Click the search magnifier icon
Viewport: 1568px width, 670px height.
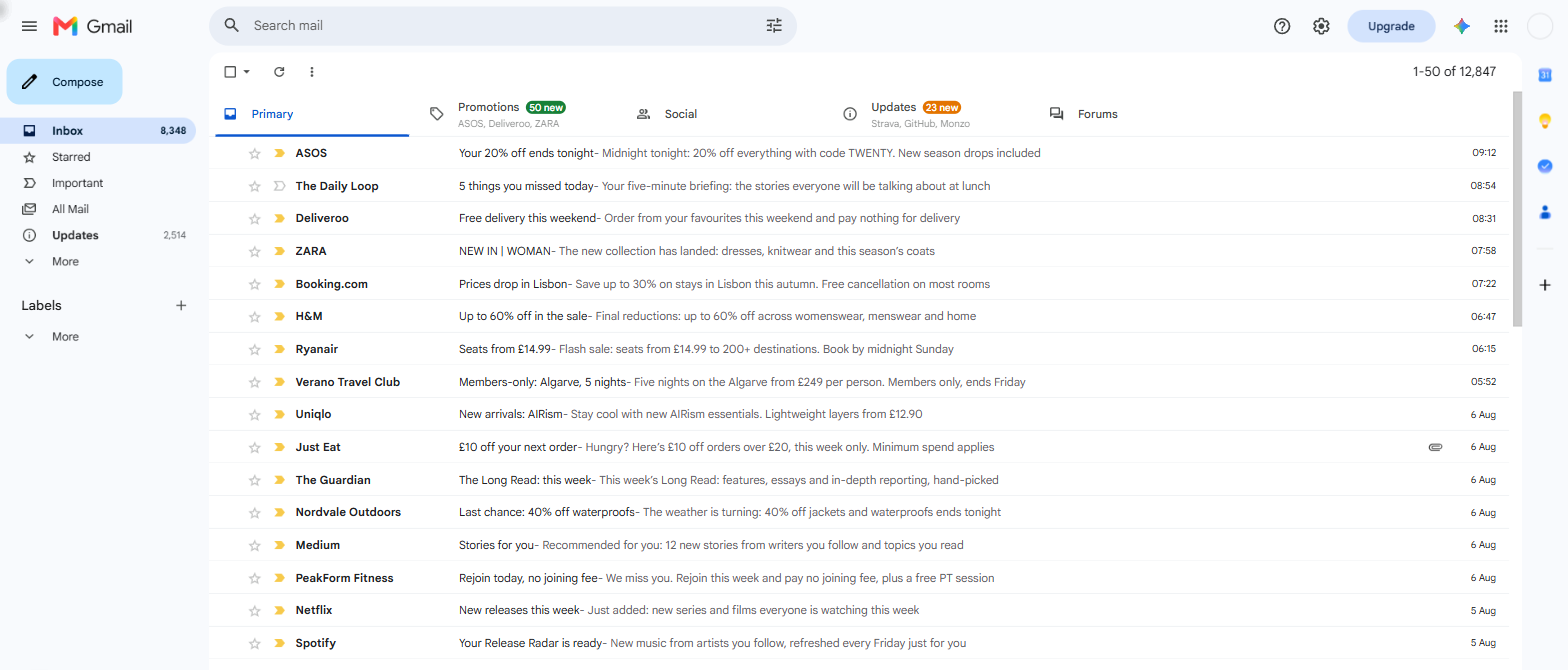click(x=232, y=25)
